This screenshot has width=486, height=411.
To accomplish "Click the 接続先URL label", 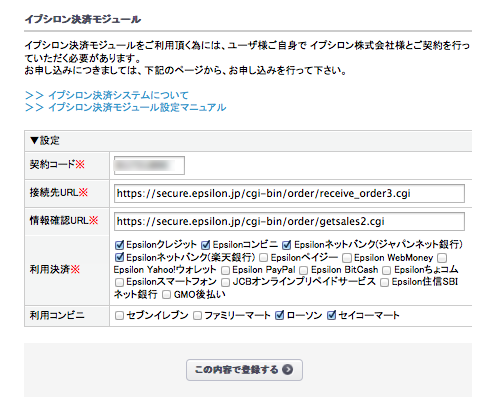I will (x=59, y=192).
